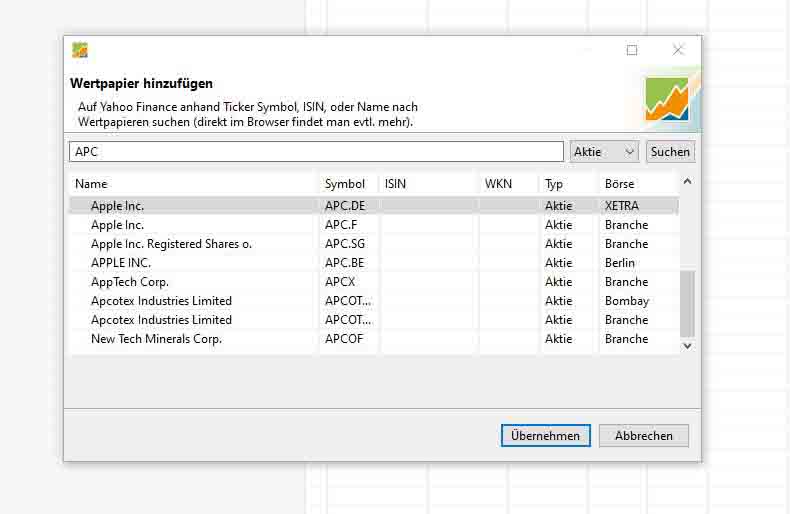Click the Berlin exchange cell
This screenshot has height=514, width=790.
(x=620, y=263)
